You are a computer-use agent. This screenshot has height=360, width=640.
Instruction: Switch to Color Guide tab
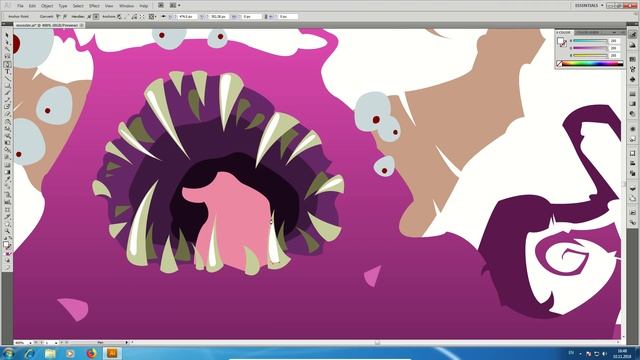coord(588,32)
